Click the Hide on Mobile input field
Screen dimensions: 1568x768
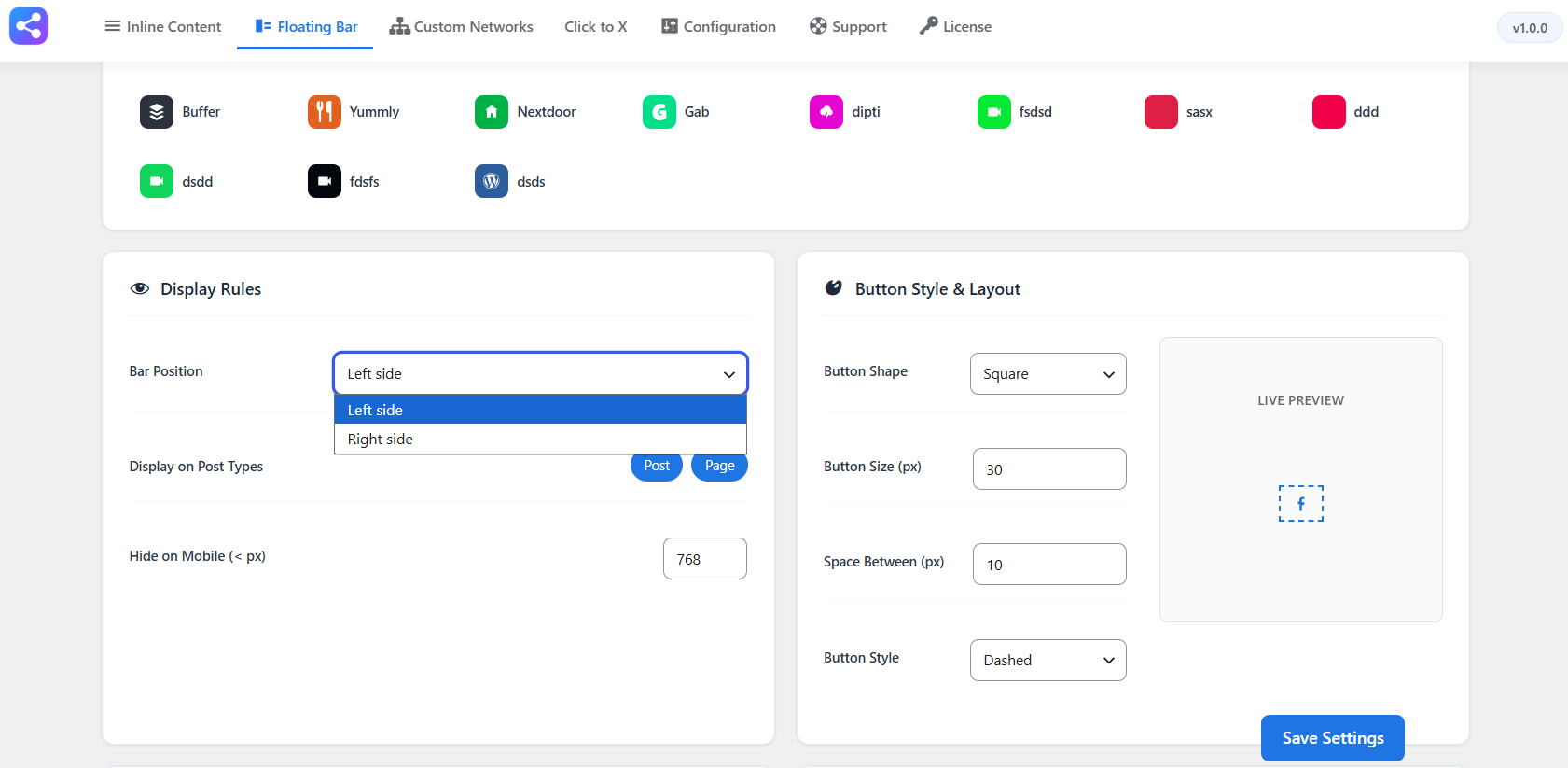[x=705, y=558]
